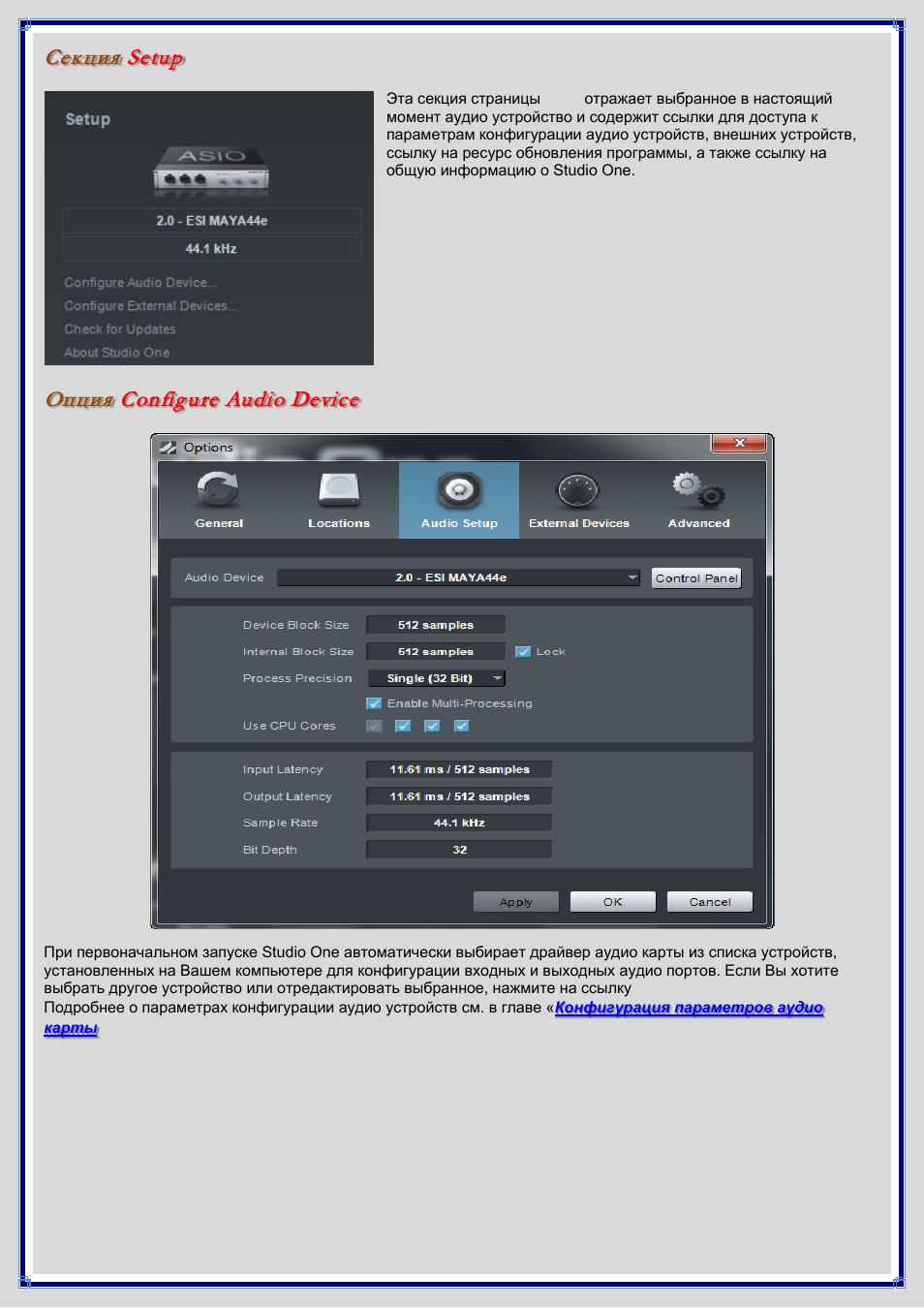Click the Control Panel button
Image resolution: width=924 pixels, height=1308 pixels.
click(696, 578)
